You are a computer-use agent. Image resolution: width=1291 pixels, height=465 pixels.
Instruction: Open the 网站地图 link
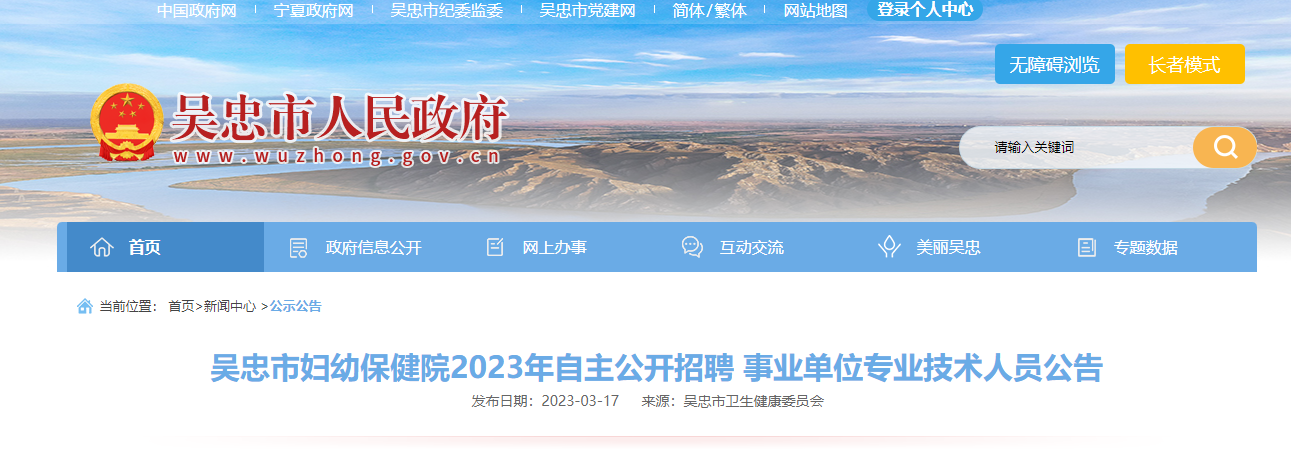click(815, 11)
